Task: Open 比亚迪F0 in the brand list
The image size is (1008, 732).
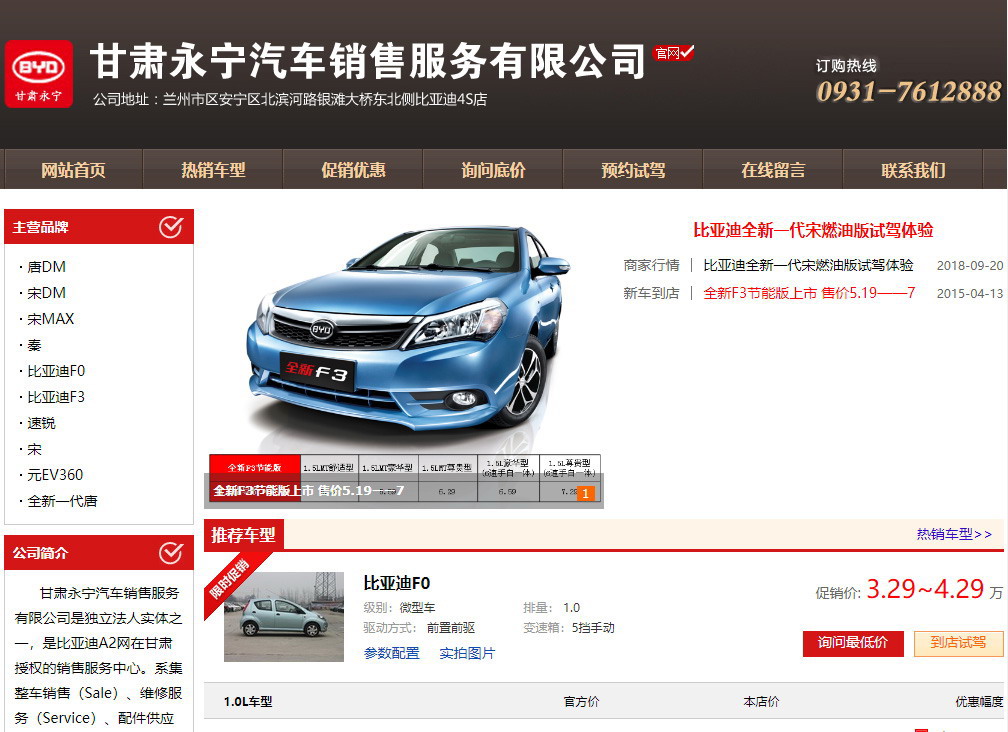Action: pyautogui.click(x=56, y=371)
